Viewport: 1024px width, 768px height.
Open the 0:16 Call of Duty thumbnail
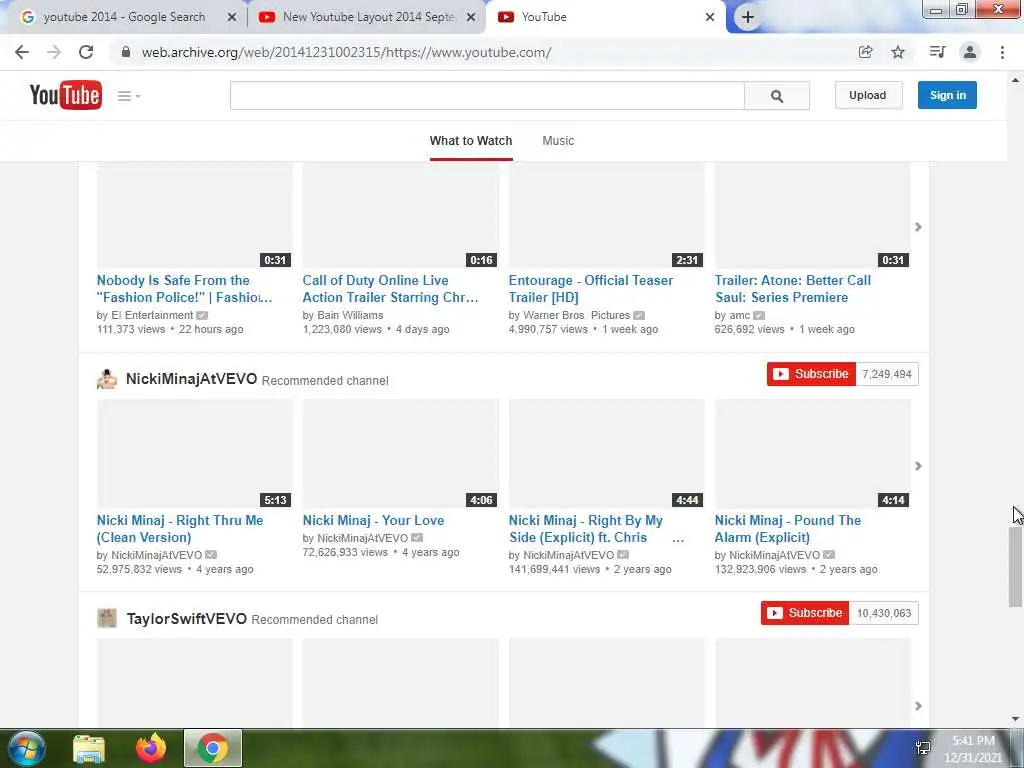point(400,215)
